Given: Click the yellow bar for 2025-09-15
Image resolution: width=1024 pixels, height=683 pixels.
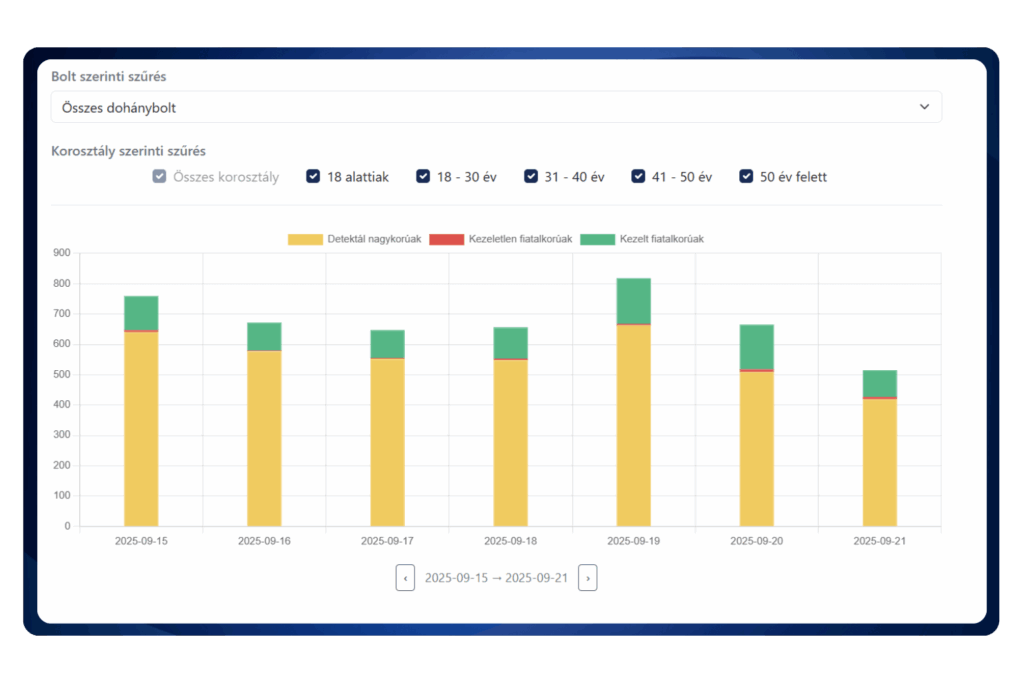Looking at the screenshot, I should coord(141,430).
